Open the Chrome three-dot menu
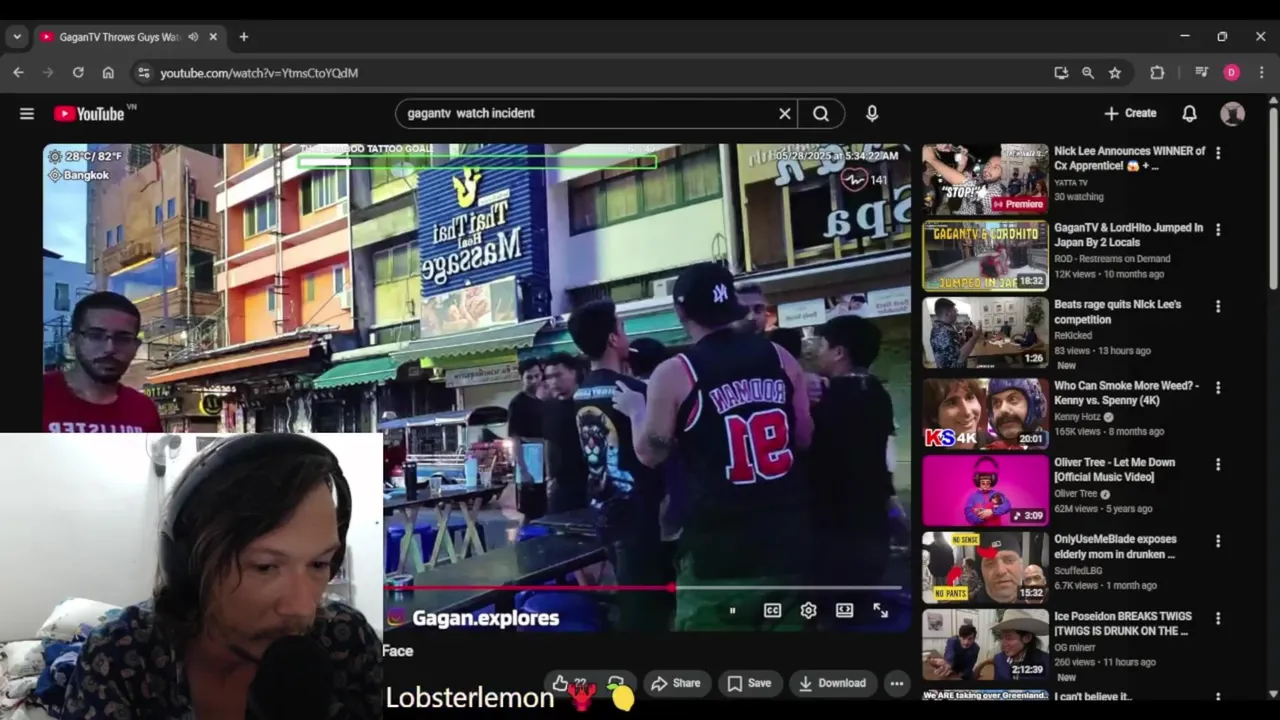This screenshot has width=1280, height=720. coord(1261,73)
